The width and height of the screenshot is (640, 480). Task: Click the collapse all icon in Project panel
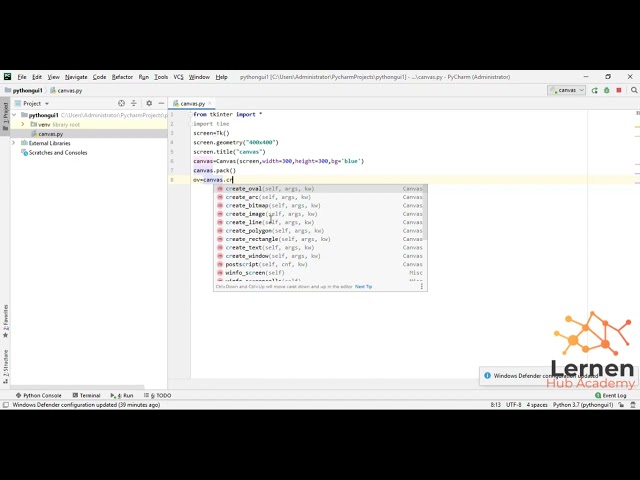pos(133,103)
